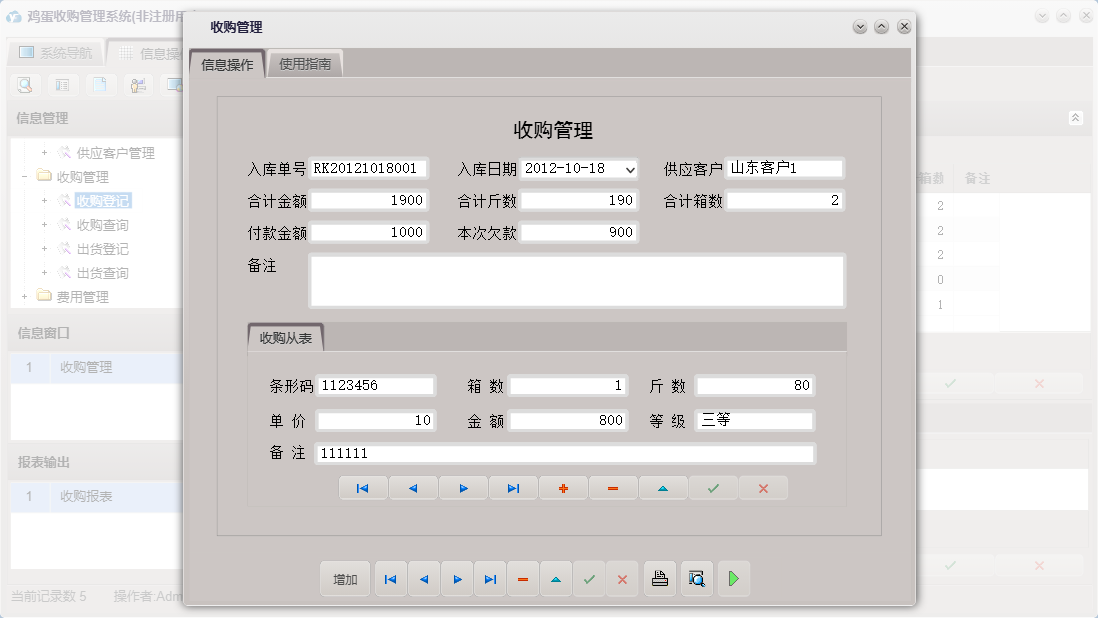This screenshot has height=618, width=1098.
Task: Click the green checkmark to confirm the detail record
Action: (713, 488)
